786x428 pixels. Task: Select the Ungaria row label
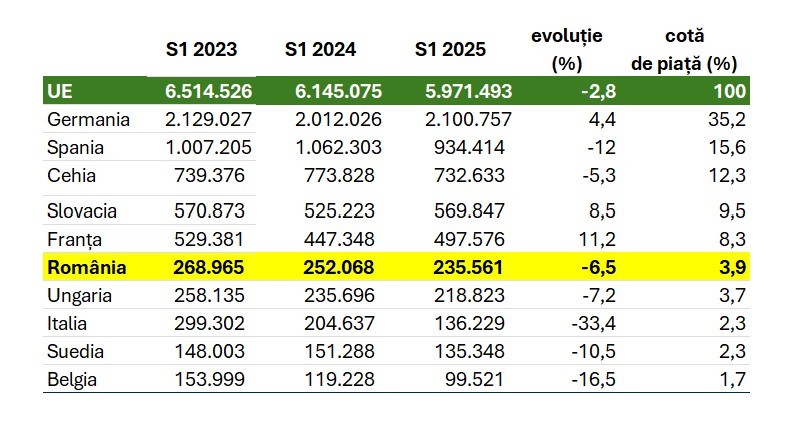click(x=79, y=295)
